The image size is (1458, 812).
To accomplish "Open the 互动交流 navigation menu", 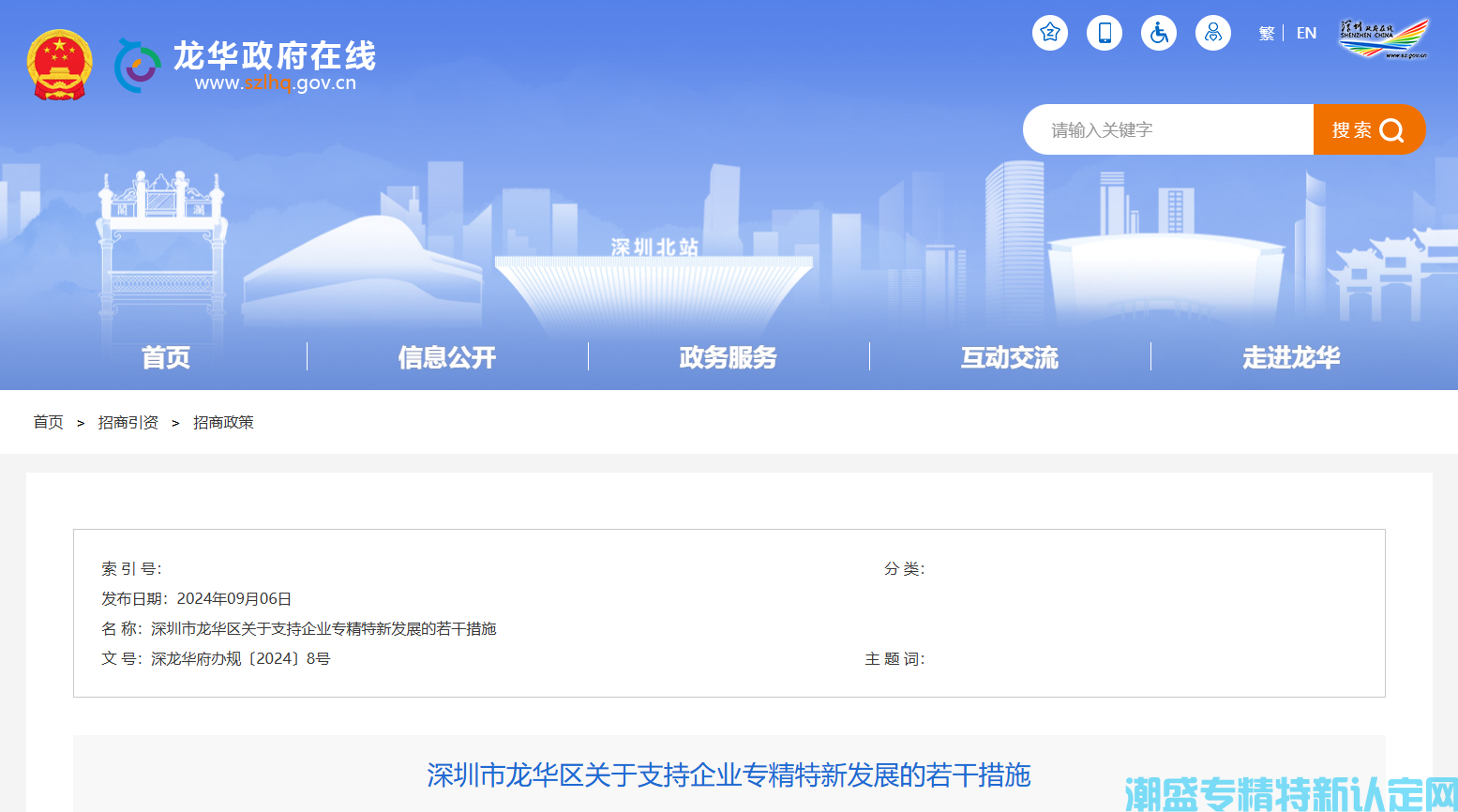I will pyautogui.click(x=1010, y=357).
